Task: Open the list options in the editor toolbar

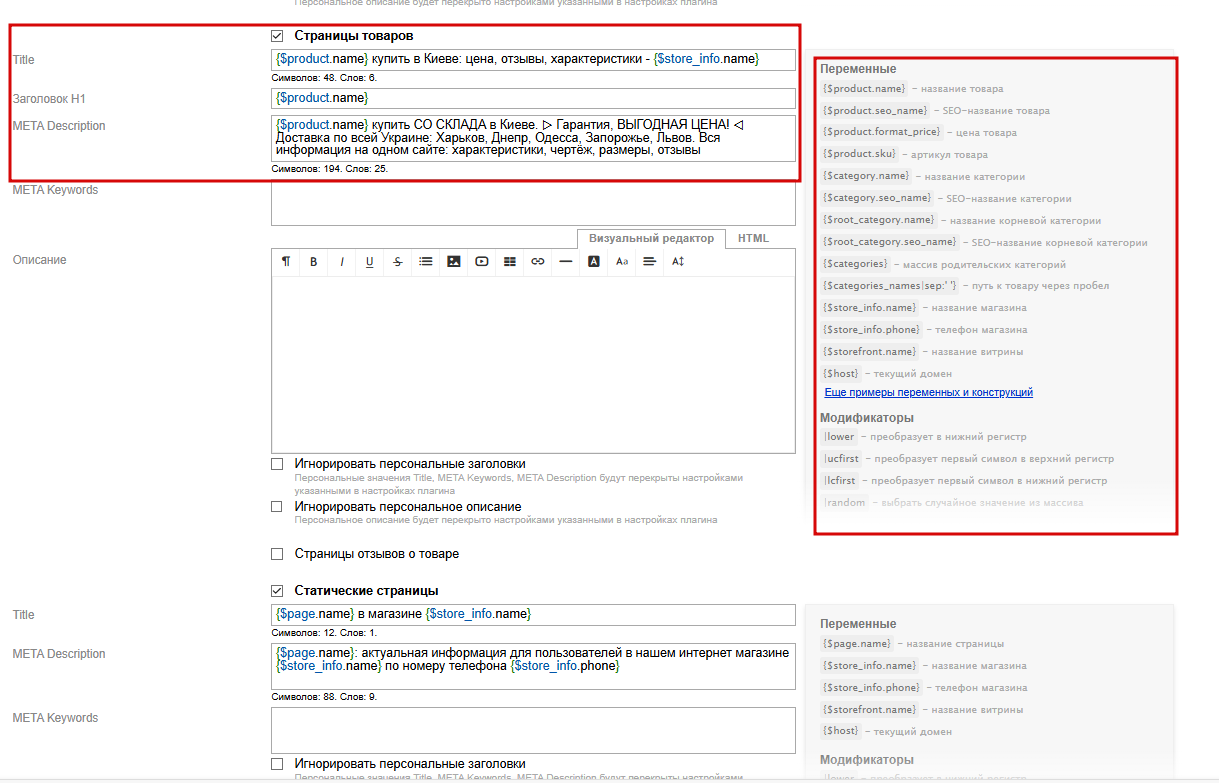Action: click(x=426, y=261)
